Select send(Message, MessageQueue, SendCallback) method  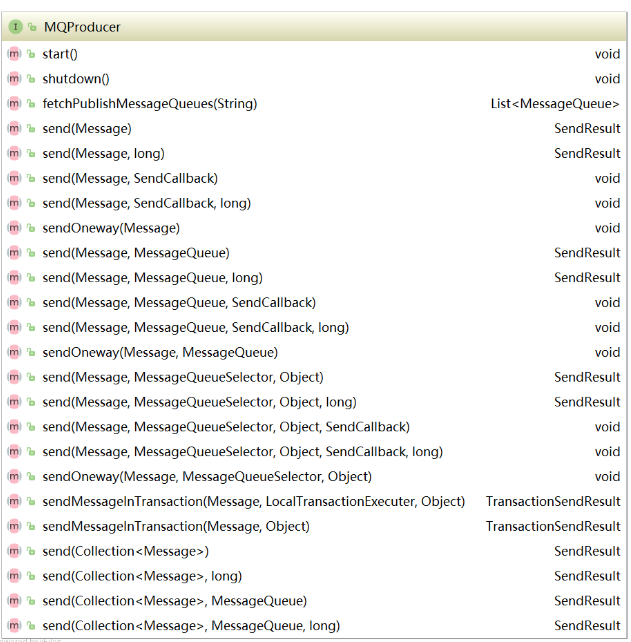coord(179,303)
